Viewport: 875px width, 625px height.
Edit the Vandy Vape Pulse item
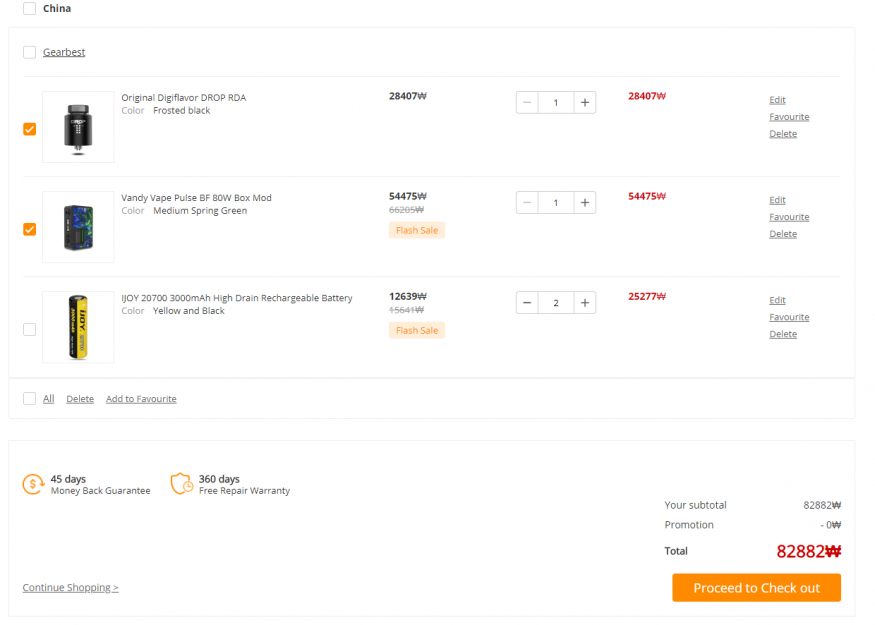coord(777,200)
